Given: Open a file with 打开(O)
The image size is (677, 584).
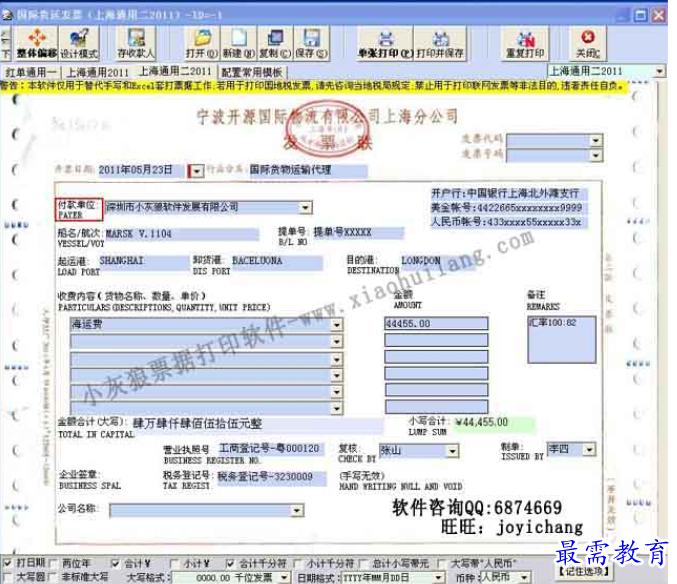Looking at the screenshot, I should (202, 43).
